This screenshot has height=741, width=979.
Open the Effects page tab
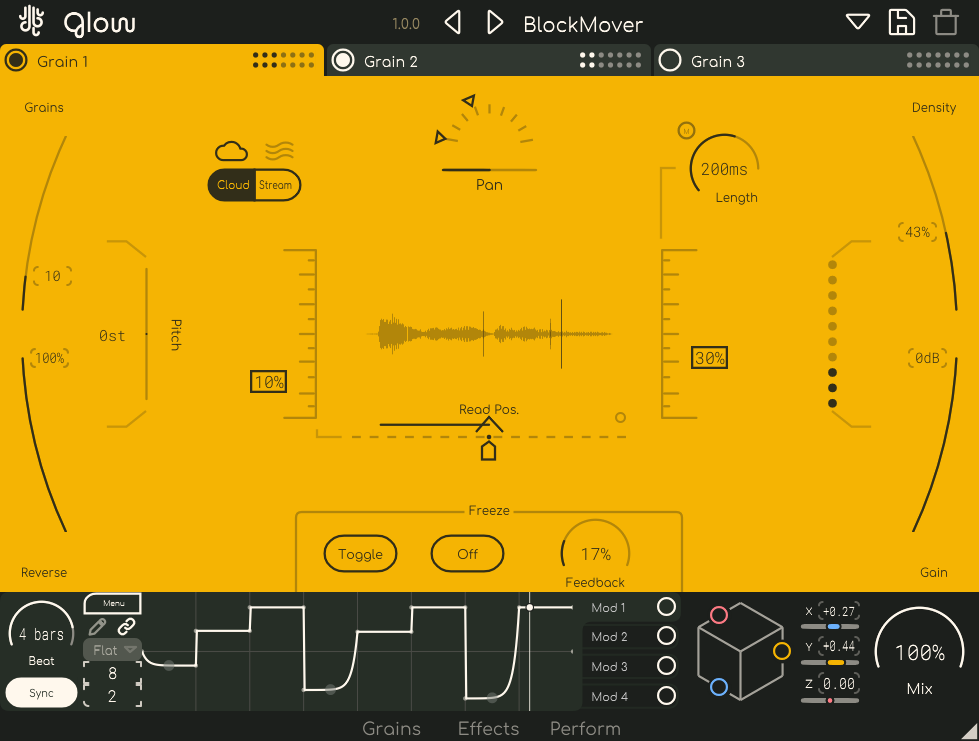[x=488, y=729]
